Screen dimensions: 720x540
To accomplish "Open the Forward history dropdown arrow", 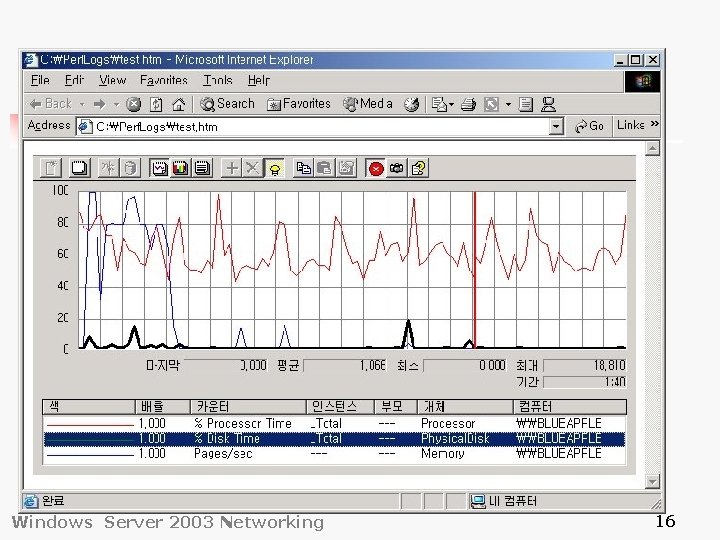I will [x=116, y=105].
